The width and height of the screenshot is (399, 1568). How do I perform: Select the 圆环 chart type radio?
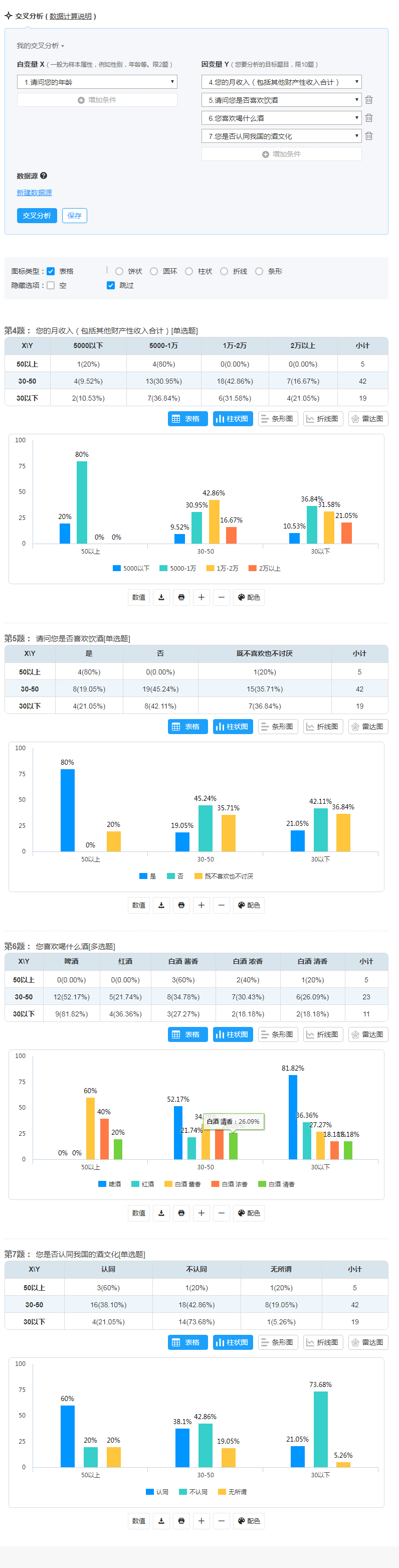point(154,271)
